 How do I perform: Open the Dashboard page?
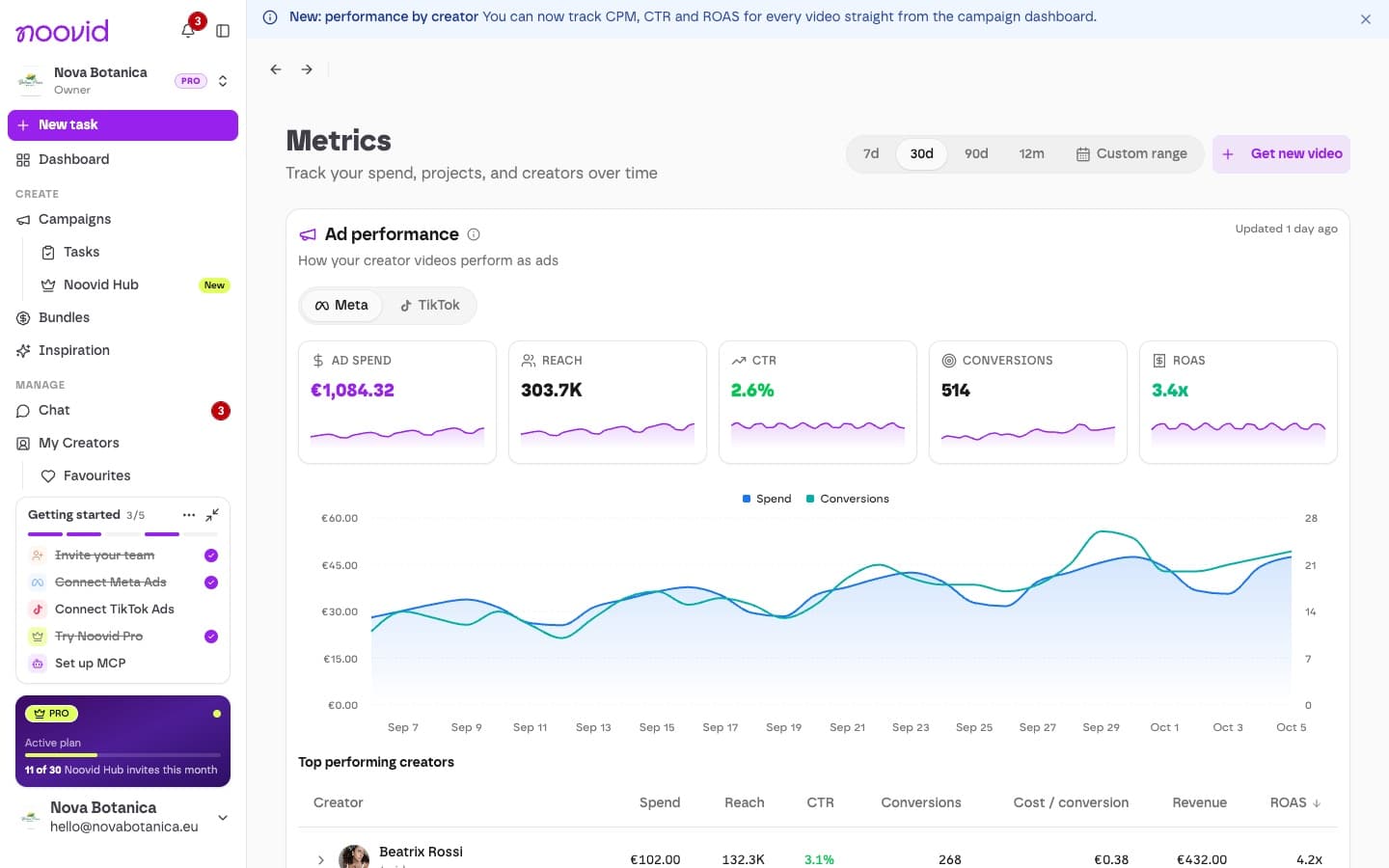point(123,160)
